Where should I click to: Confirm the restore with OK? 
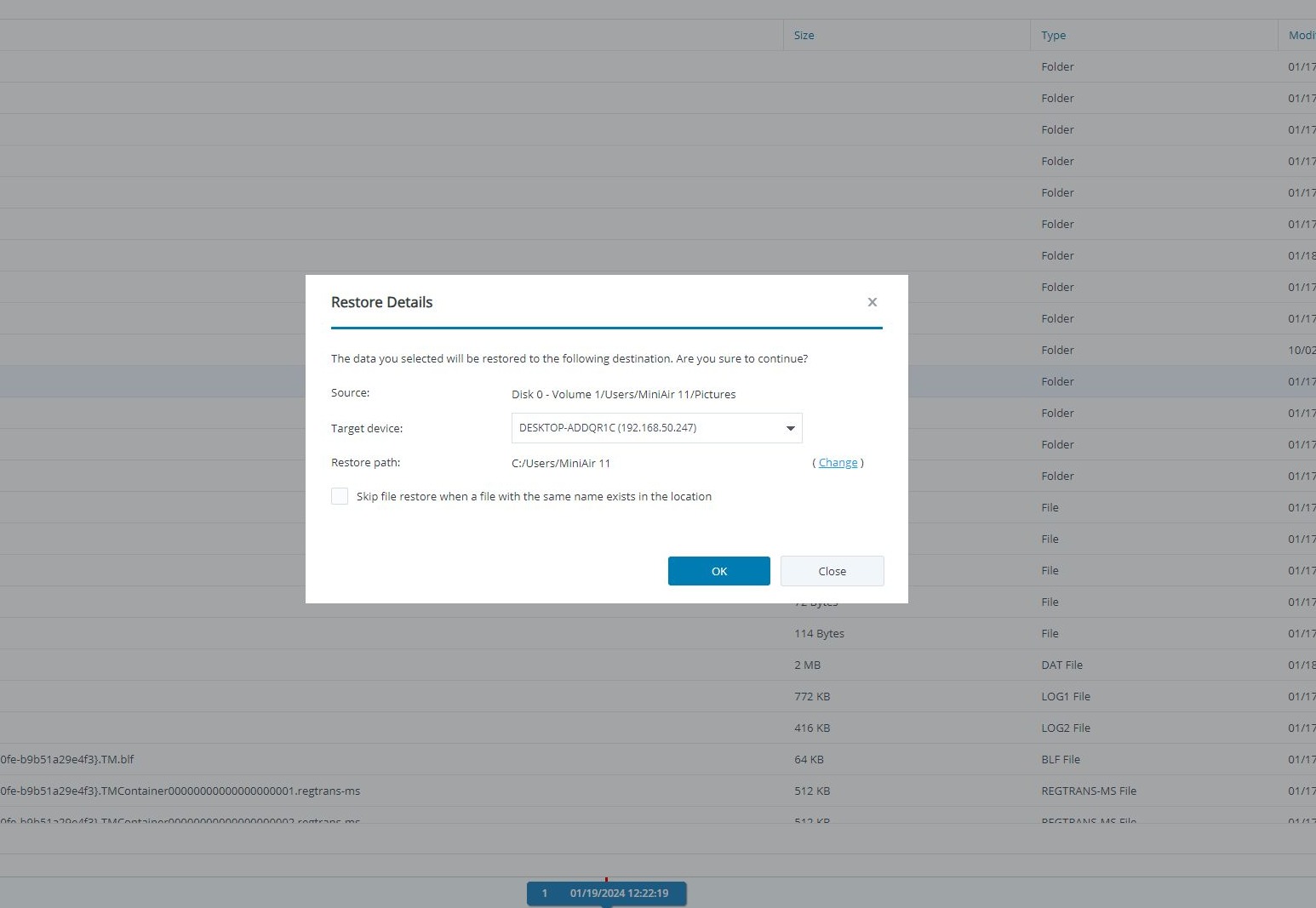[x=718, y=571]
